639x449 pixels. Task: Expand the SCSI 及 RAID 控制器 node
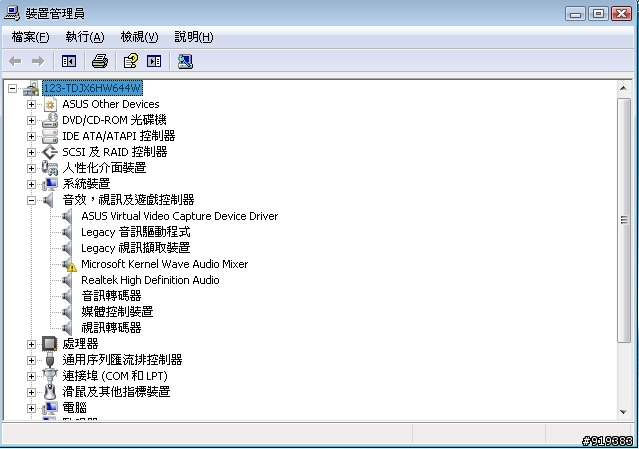pyautogui.click(x=31, y=152)
